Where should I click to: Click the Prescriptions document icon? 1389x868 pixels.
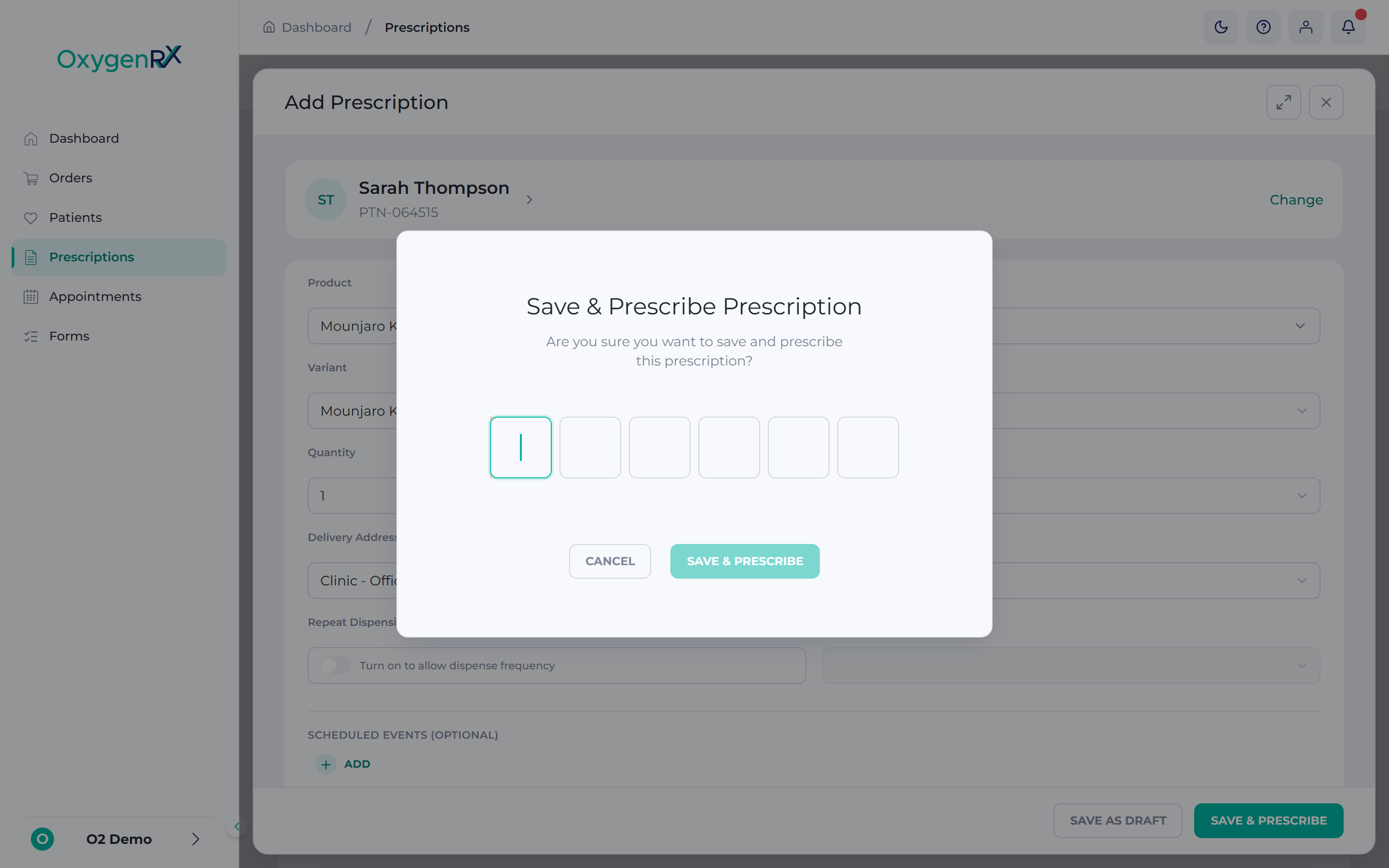point(31,258)
